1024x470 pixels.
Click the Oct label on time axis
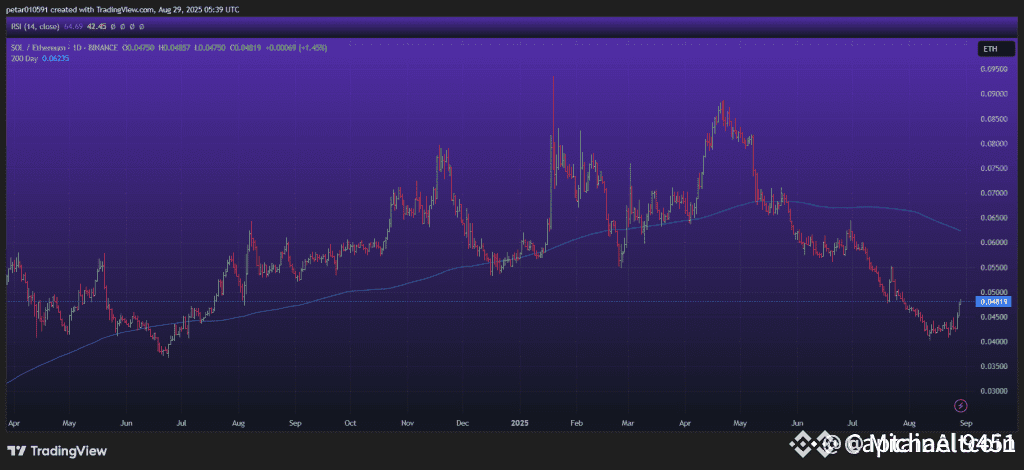pos(351,422)
